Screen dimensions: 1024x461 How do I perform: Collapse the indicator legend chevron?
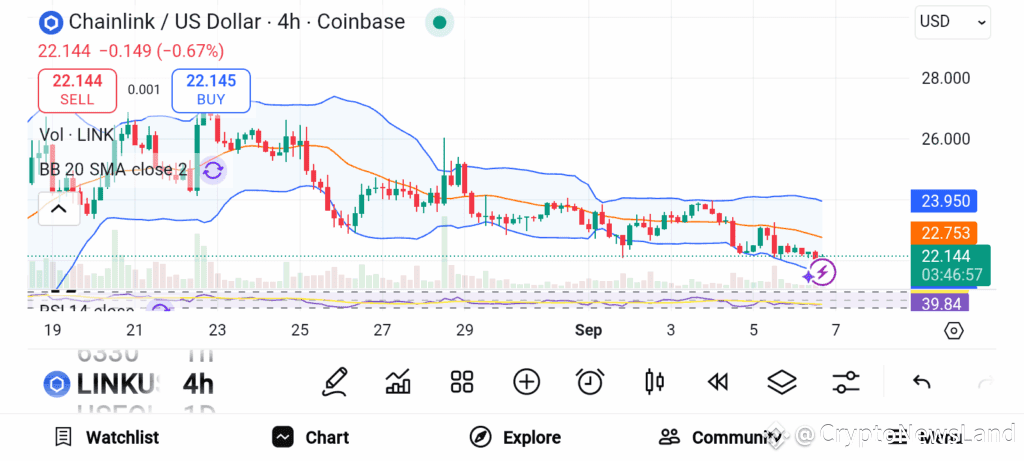point(59,209)
